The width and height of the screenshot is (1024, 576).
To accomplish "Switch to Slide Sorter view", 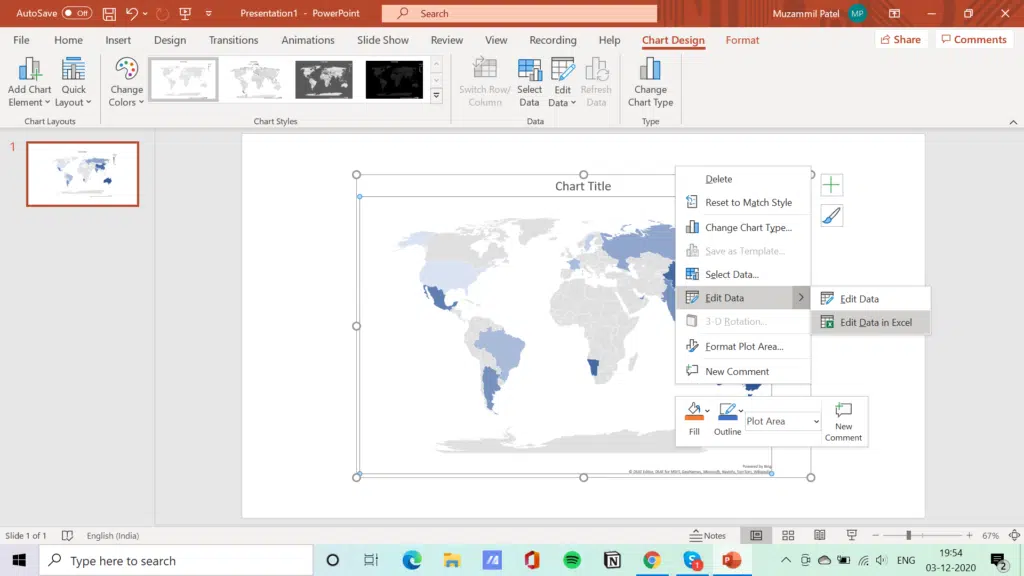I will pos(788,536).
